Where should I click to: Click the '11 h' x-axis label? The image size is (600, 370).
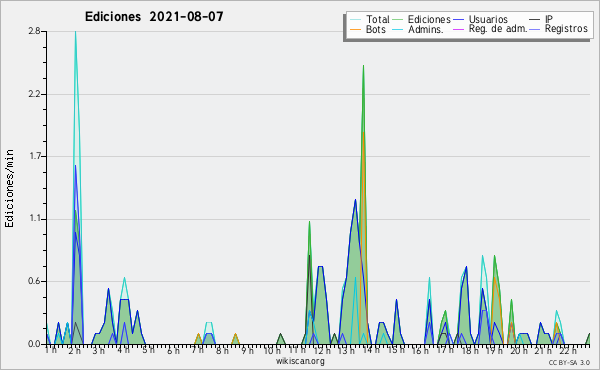coord(297,350)
